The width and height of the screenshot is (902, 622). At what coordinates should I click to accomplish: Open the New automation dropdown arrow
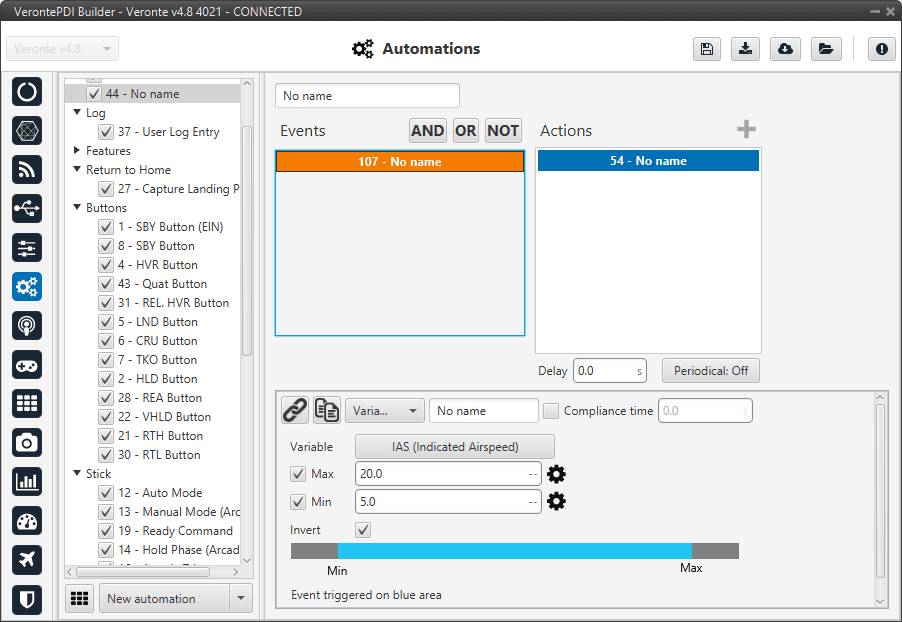pyautogui.click(x=240, y=598)
